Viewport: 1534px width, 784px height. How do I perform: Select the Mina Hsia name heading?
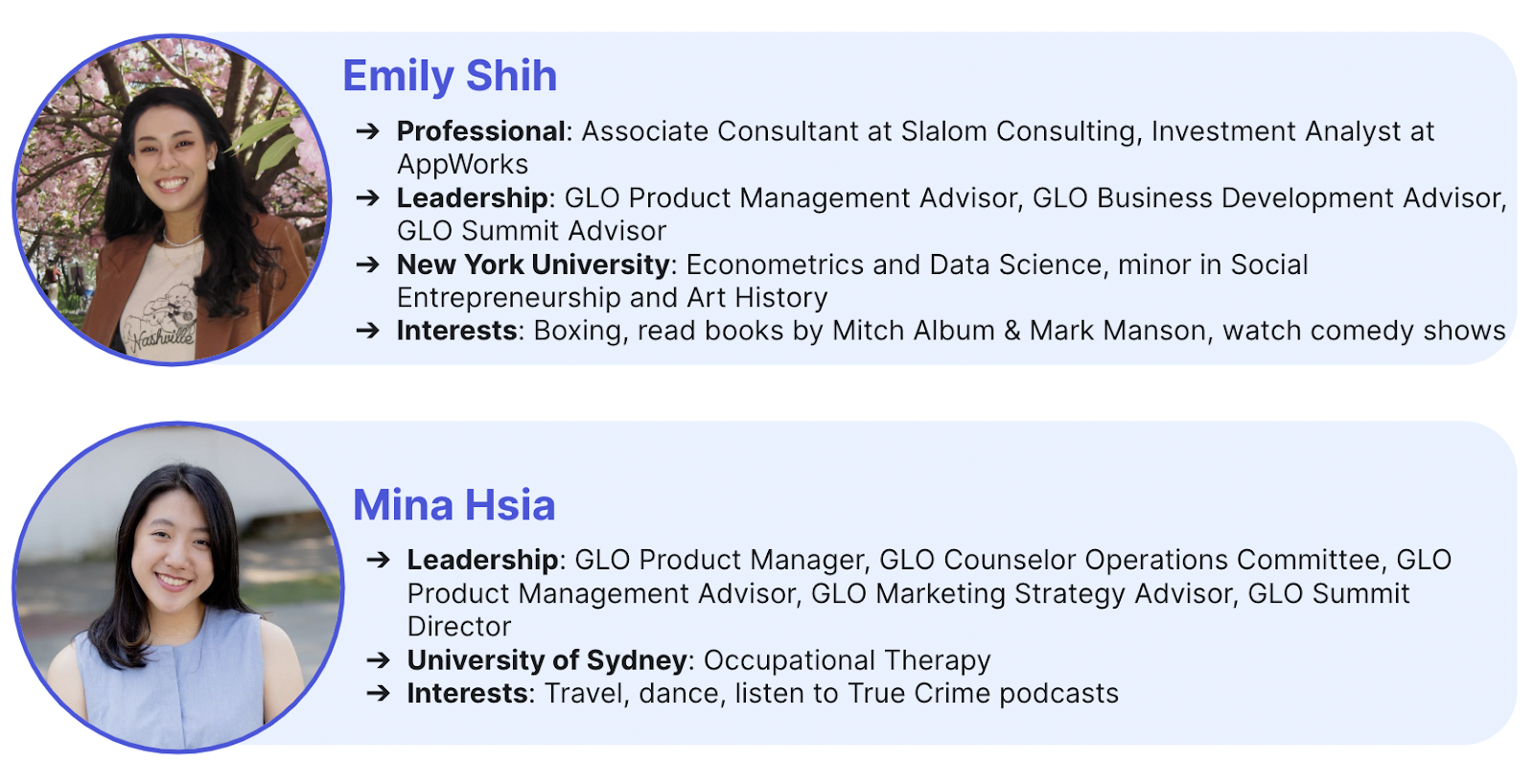[454, 505]
